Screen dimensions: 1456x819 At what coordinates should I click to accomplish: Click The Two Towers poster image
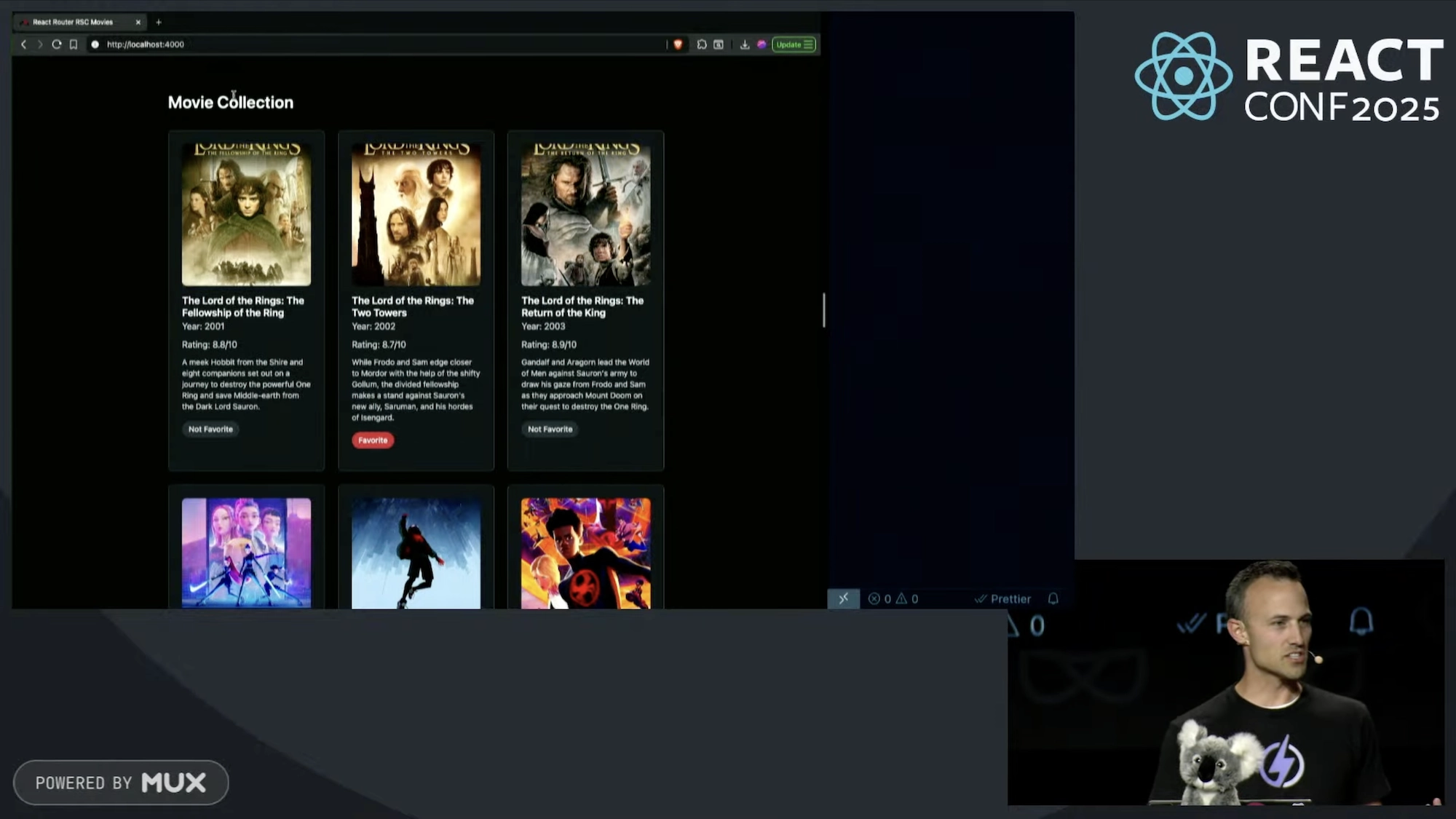pyautogui.click(x=416, y=214)
